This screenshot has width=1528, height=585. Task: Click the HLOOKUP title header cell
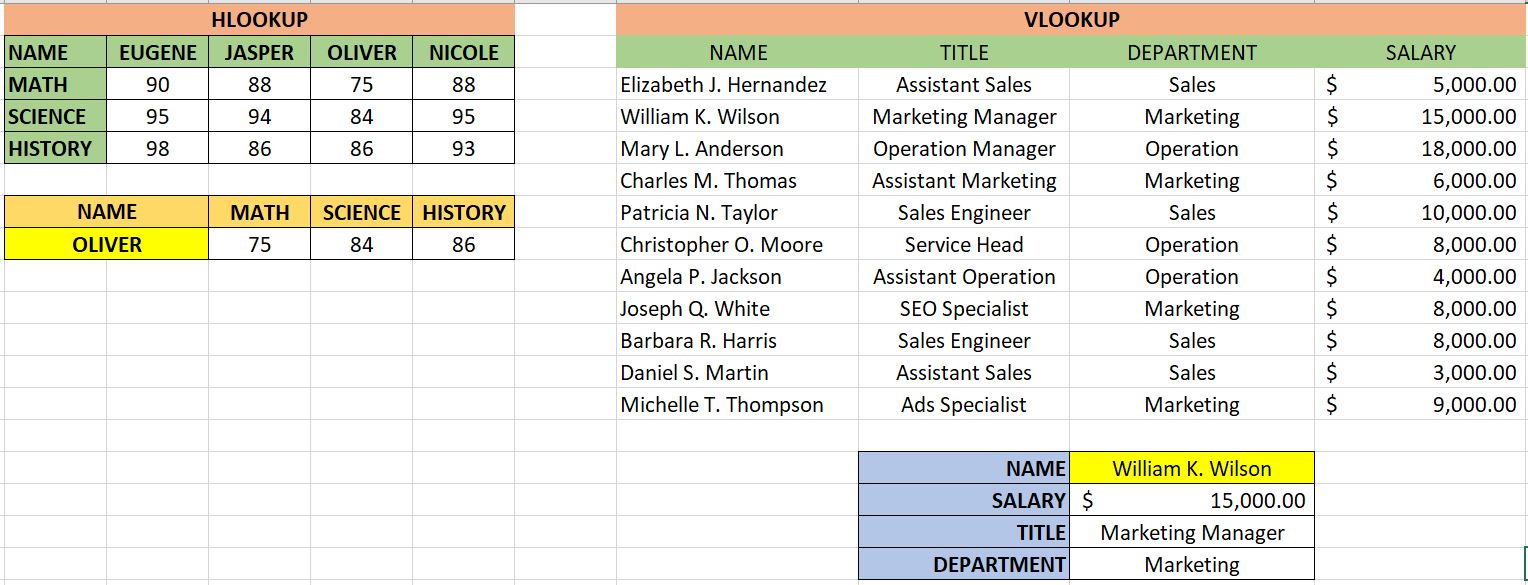(x=259, y=19)
